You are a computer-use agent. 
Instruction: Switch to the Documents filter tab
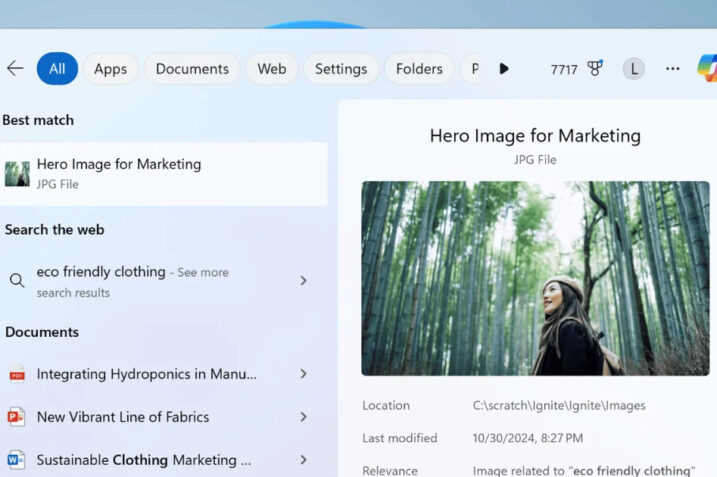click(192, 69)
